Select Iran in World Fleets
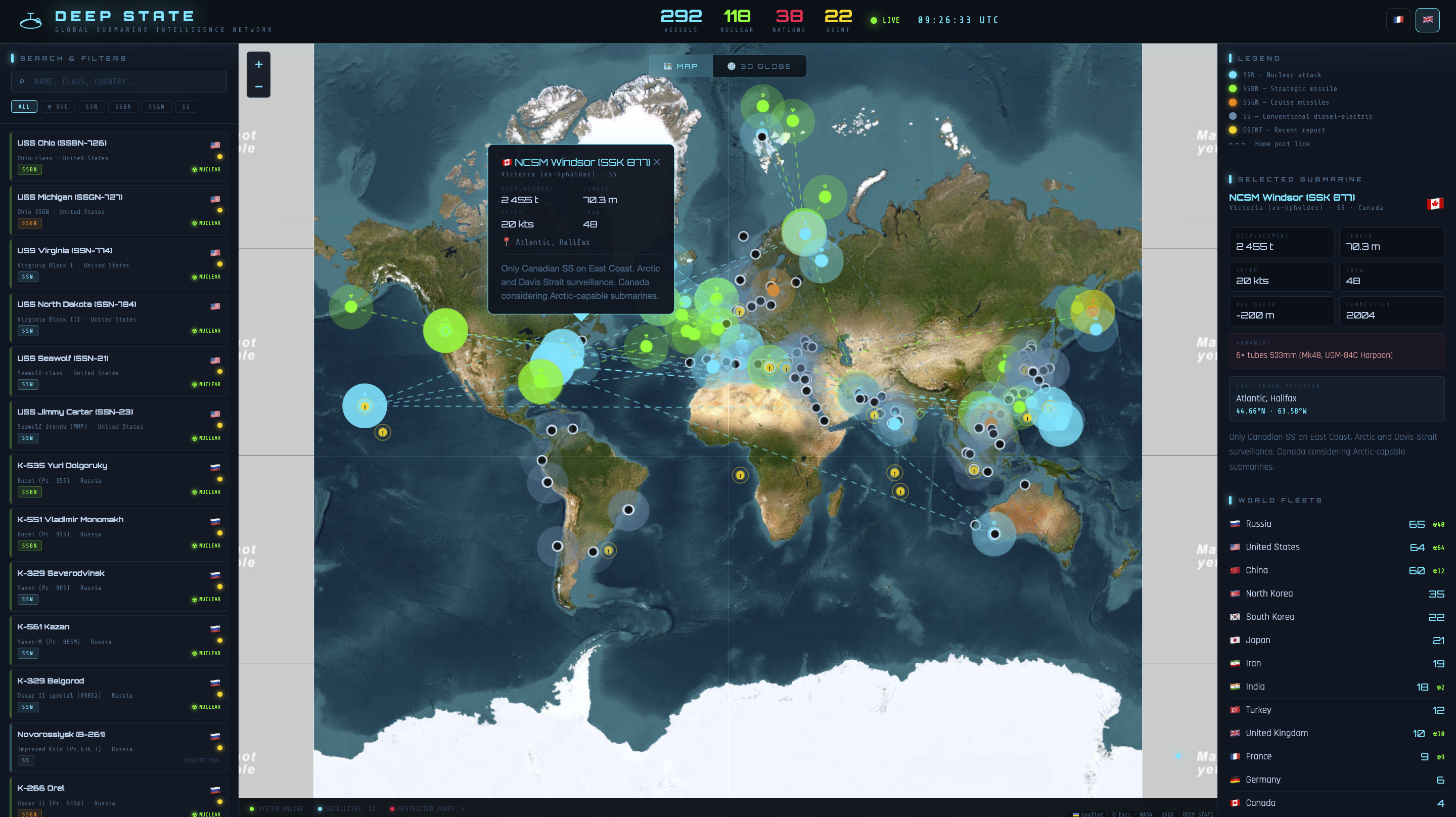Image resolution: width=1456 pixels, height=817 pixels. click(x=1337, y=663)
